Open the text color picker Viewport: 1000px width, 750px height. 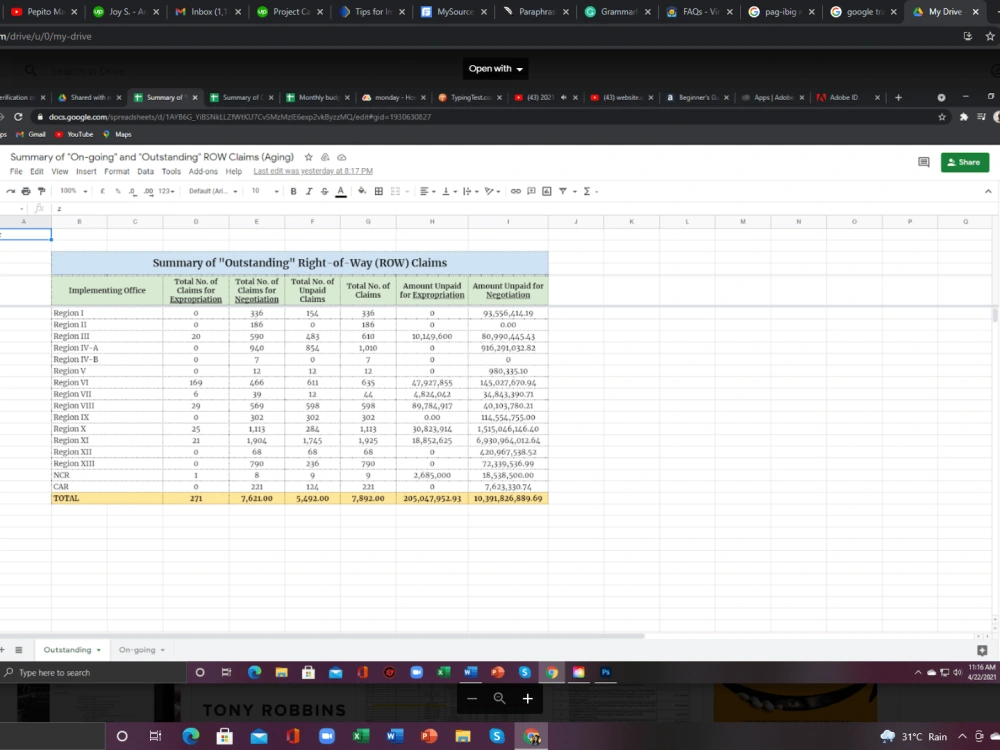341,191
